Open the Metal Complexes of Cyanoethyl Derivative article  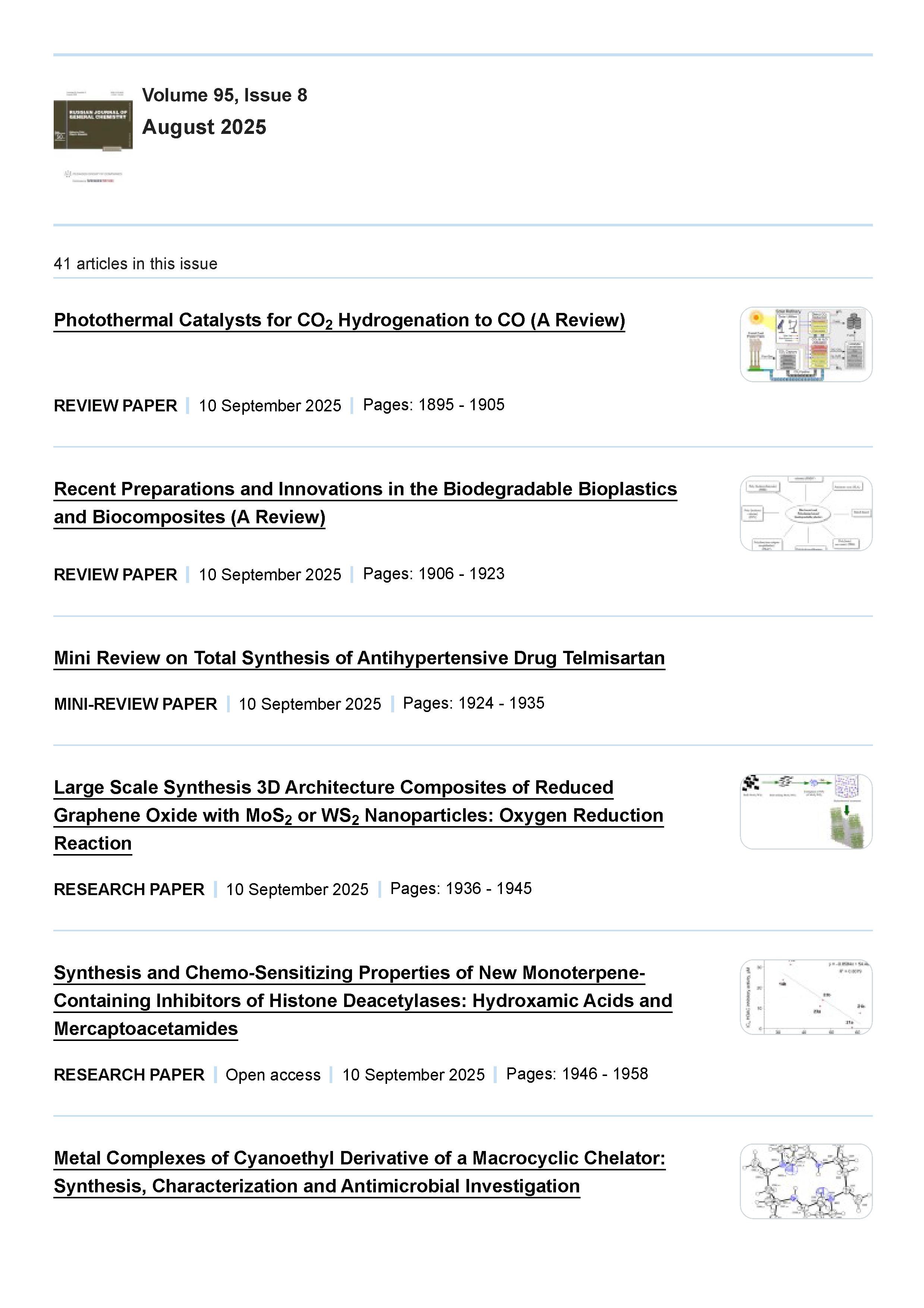pos(359,1159)
